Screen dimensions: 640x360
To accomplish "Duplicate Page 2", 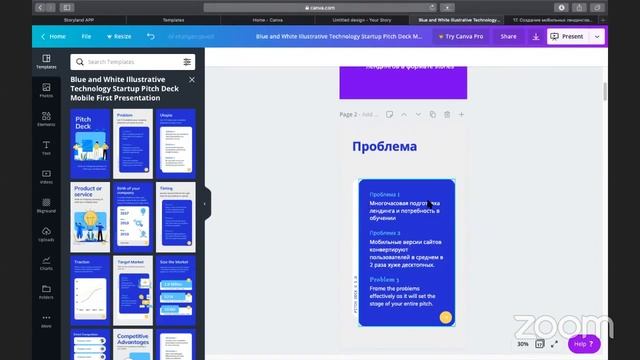I will (x=433, y=115).
